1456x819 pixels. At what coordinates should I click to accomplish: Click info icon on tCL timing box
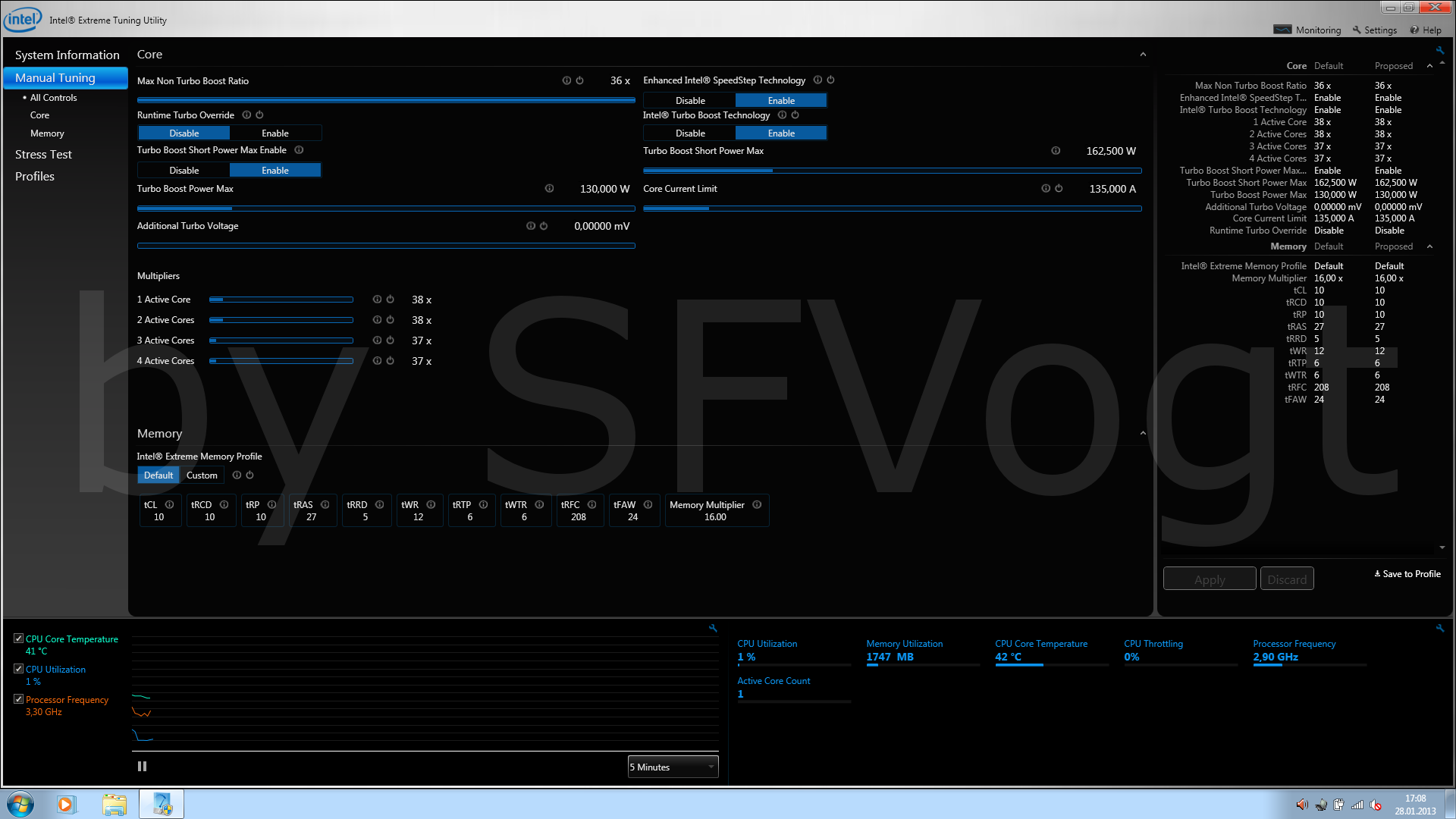(x=169, y=505)
